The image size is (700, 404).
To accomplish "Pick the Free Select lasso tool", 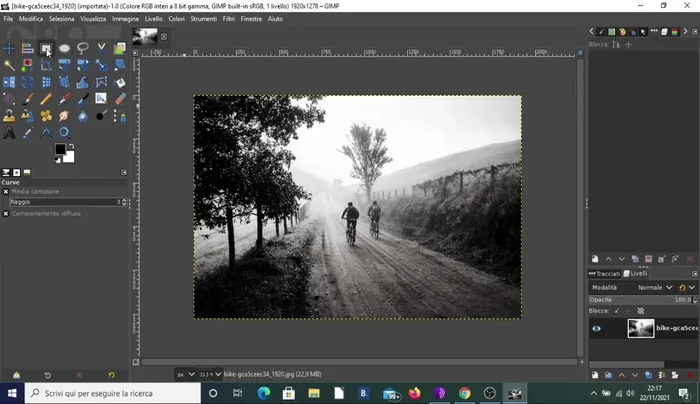I will 83,48.
